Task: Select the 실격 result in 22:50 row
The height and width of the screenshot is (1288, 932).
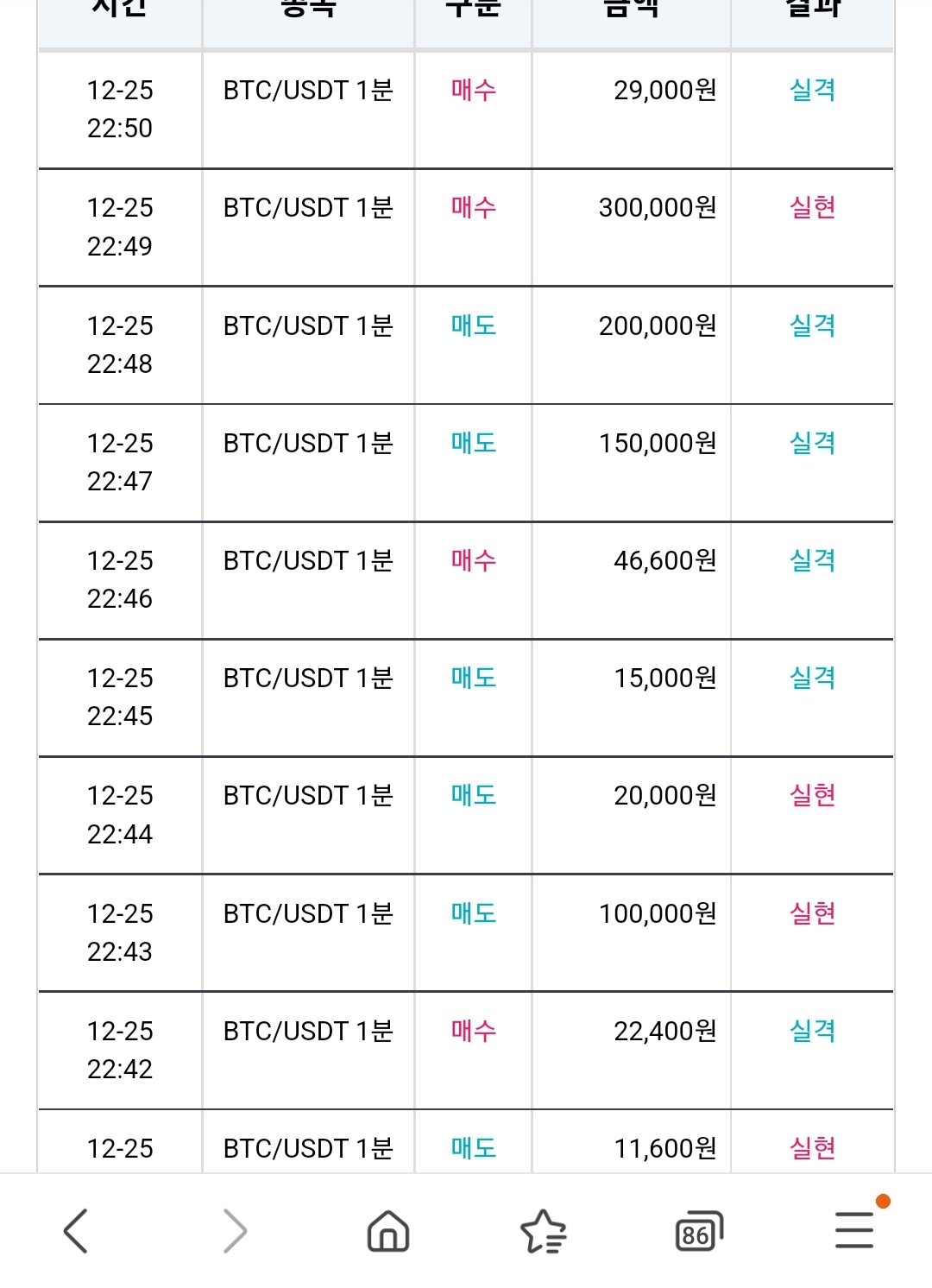Action: click(813, 90)
